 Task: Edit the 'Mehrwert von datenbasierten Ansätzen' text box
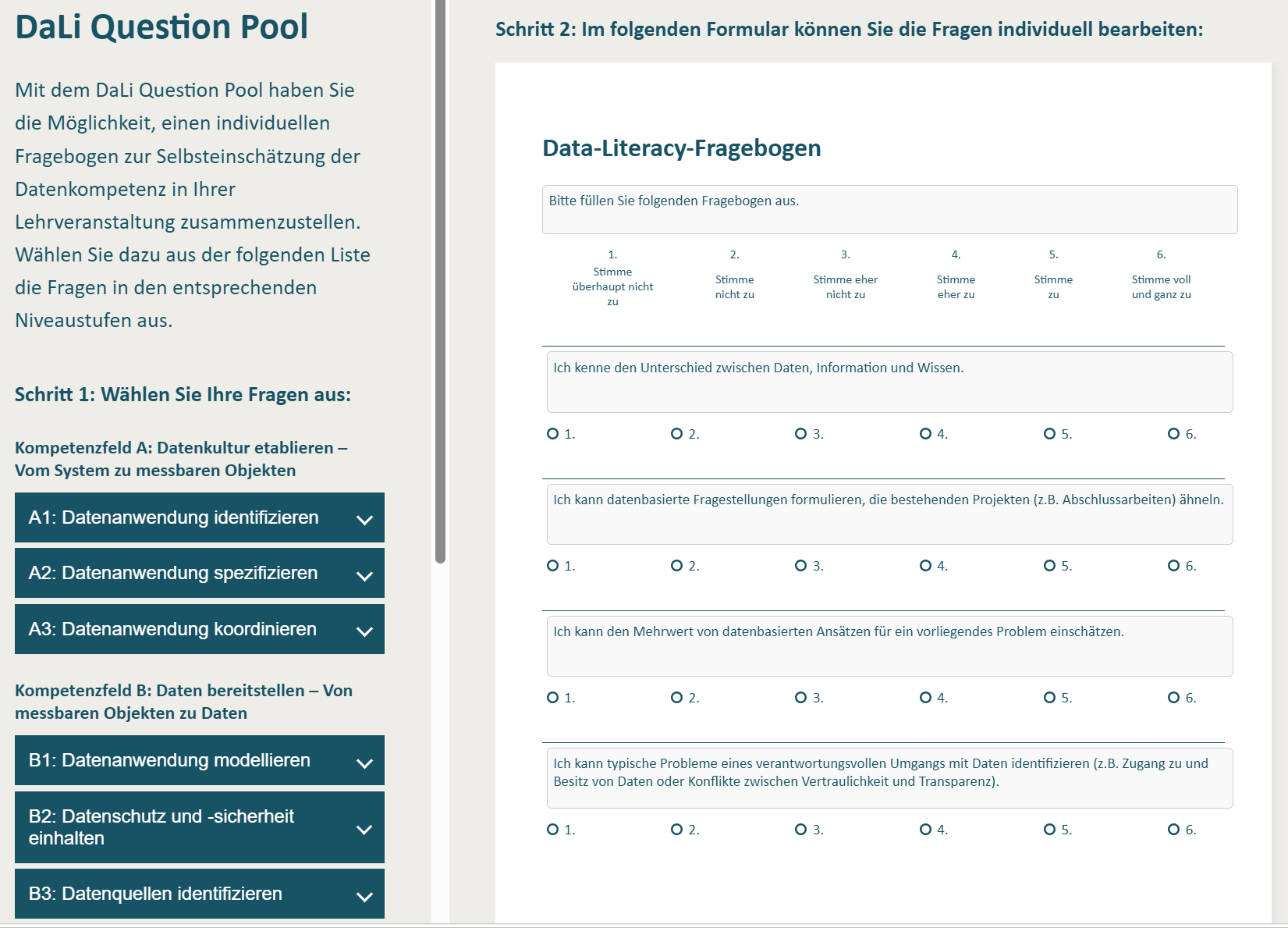pyautogui.click(x=889, y=646)
